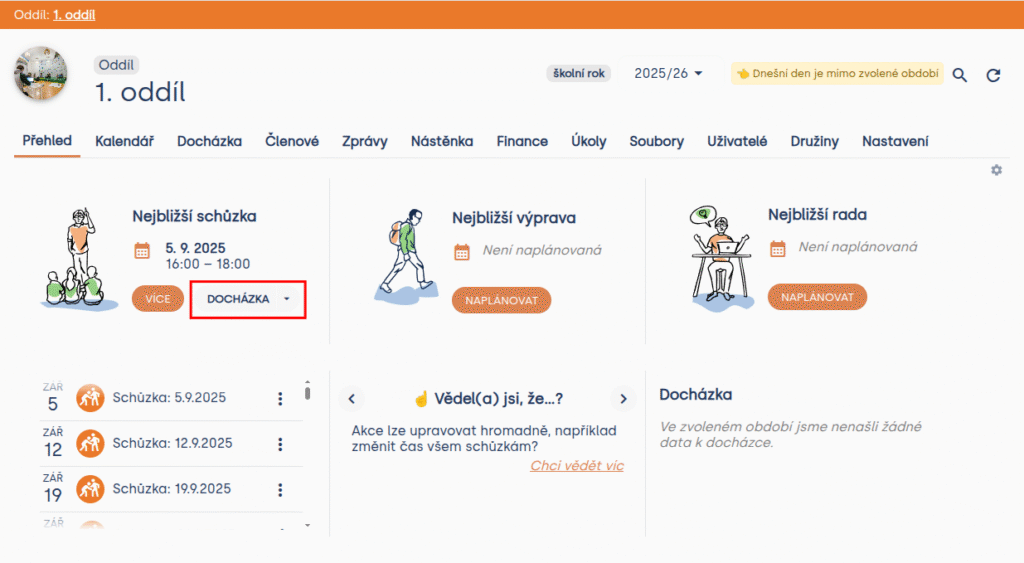This screenshot has height=563, width=1024.
Task: Click the 1. oddíl breadcrumb link
Action: pyautogui.click(x=74, y=15)
